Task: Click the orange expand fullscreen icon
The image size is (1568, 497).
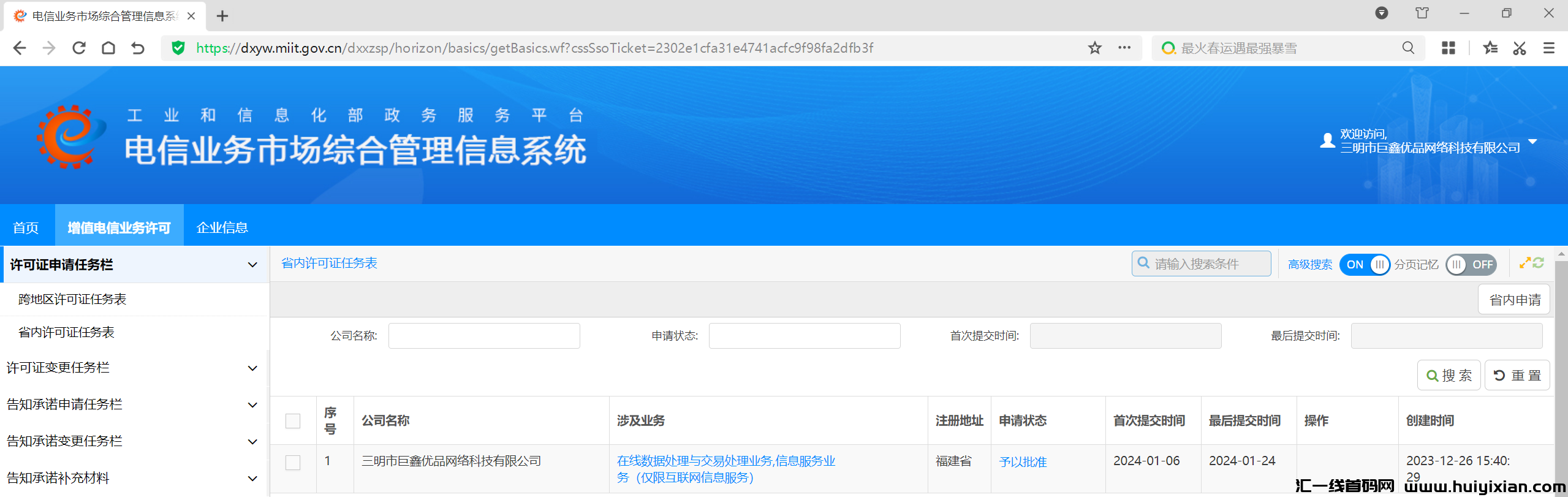Action: 1525,263
